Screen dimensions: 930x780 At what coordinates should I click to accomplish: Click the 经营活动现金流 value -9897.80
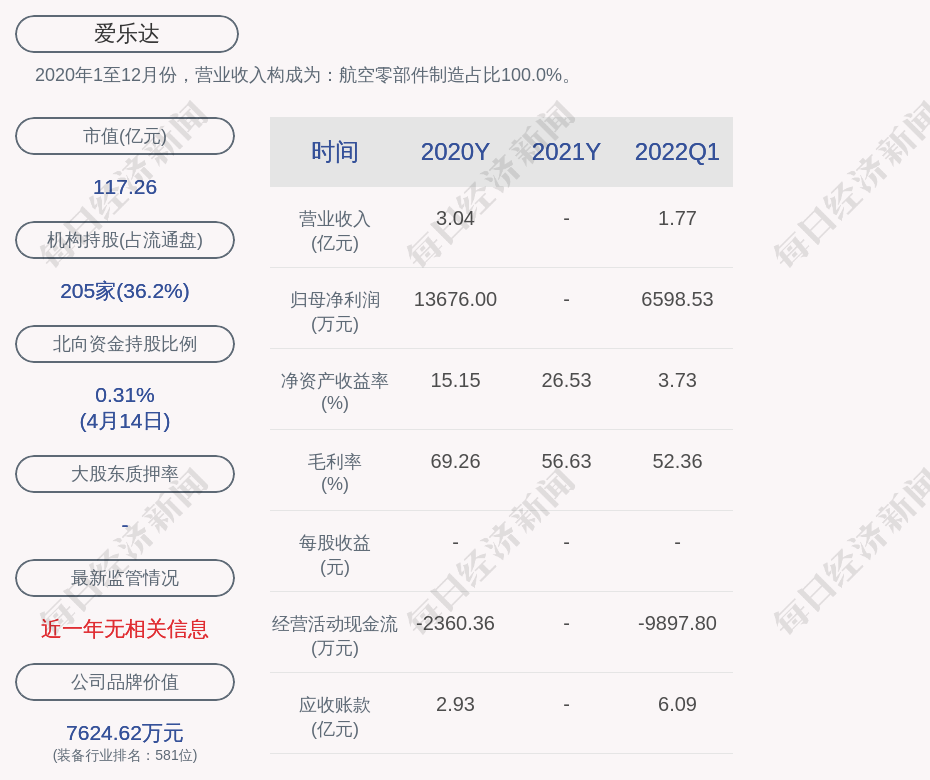677,623
